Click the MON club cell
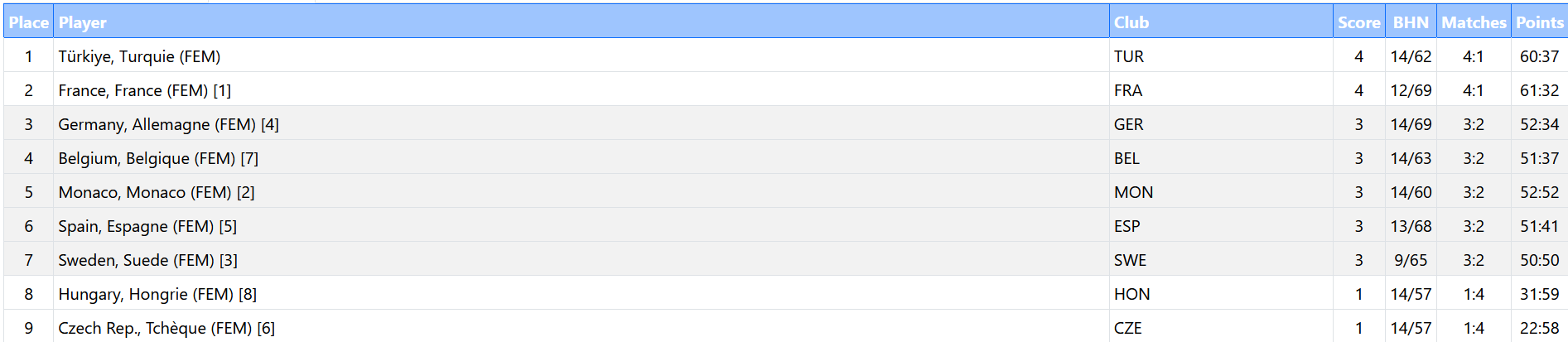Viewport: 1568px width, 342px height. point(1133,192)
